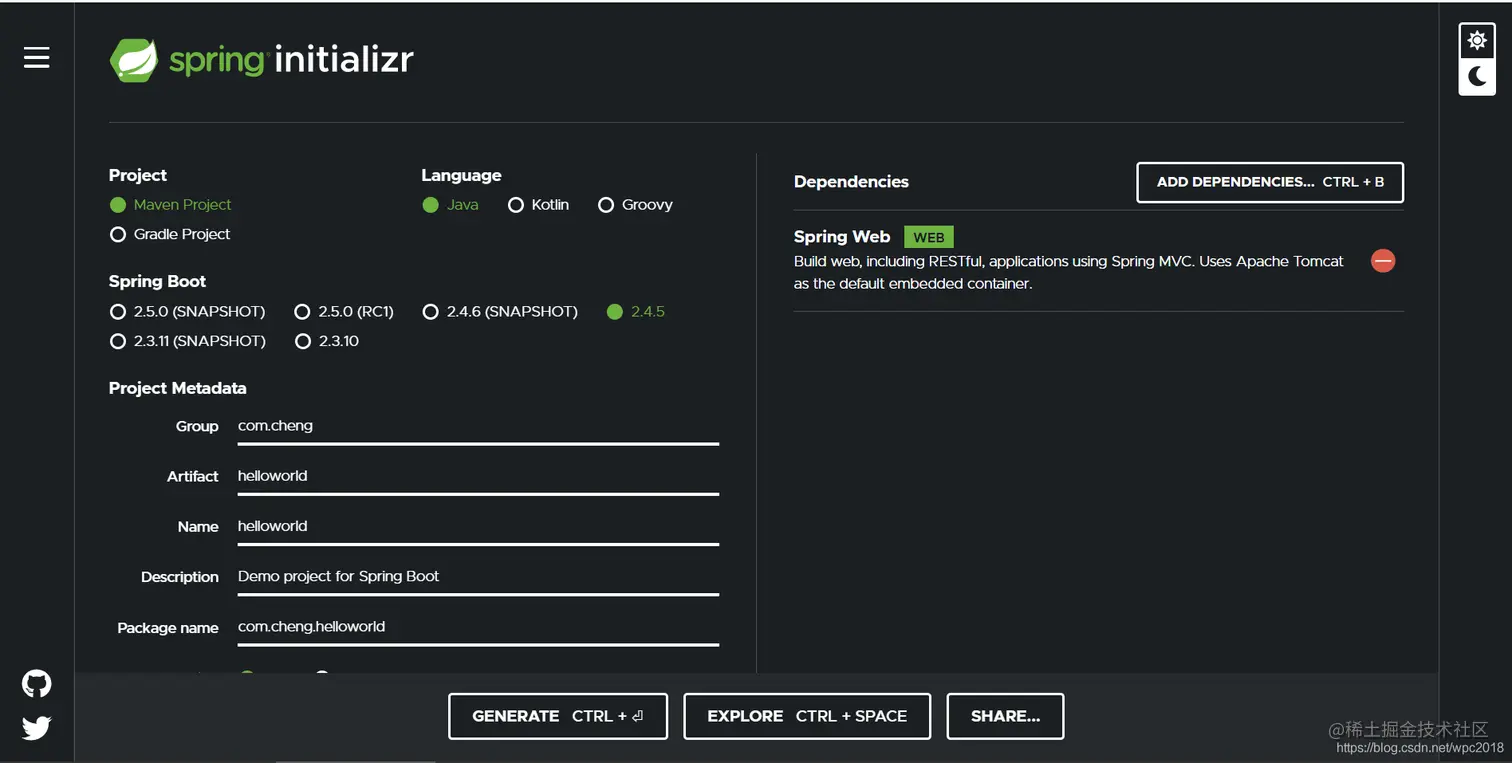Click the GENERATE button
The image size is (1512, 763).
[558, 716]
